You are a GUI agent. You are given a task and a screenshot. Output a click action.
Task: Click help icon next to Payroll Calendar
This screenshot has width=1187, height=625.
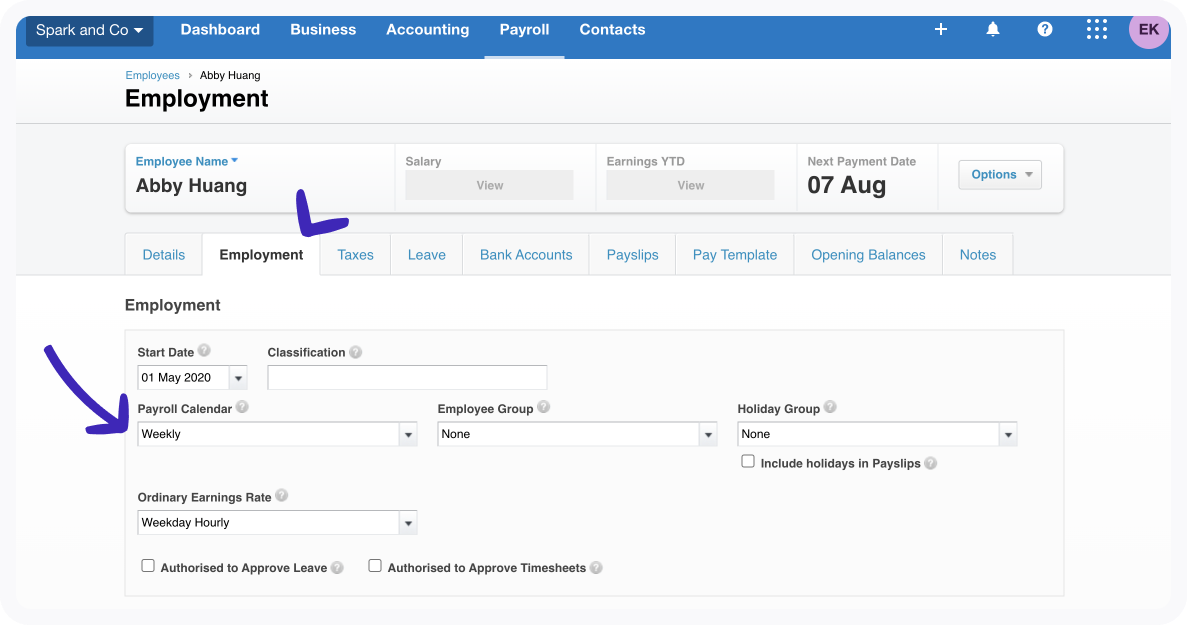(242, 408)
